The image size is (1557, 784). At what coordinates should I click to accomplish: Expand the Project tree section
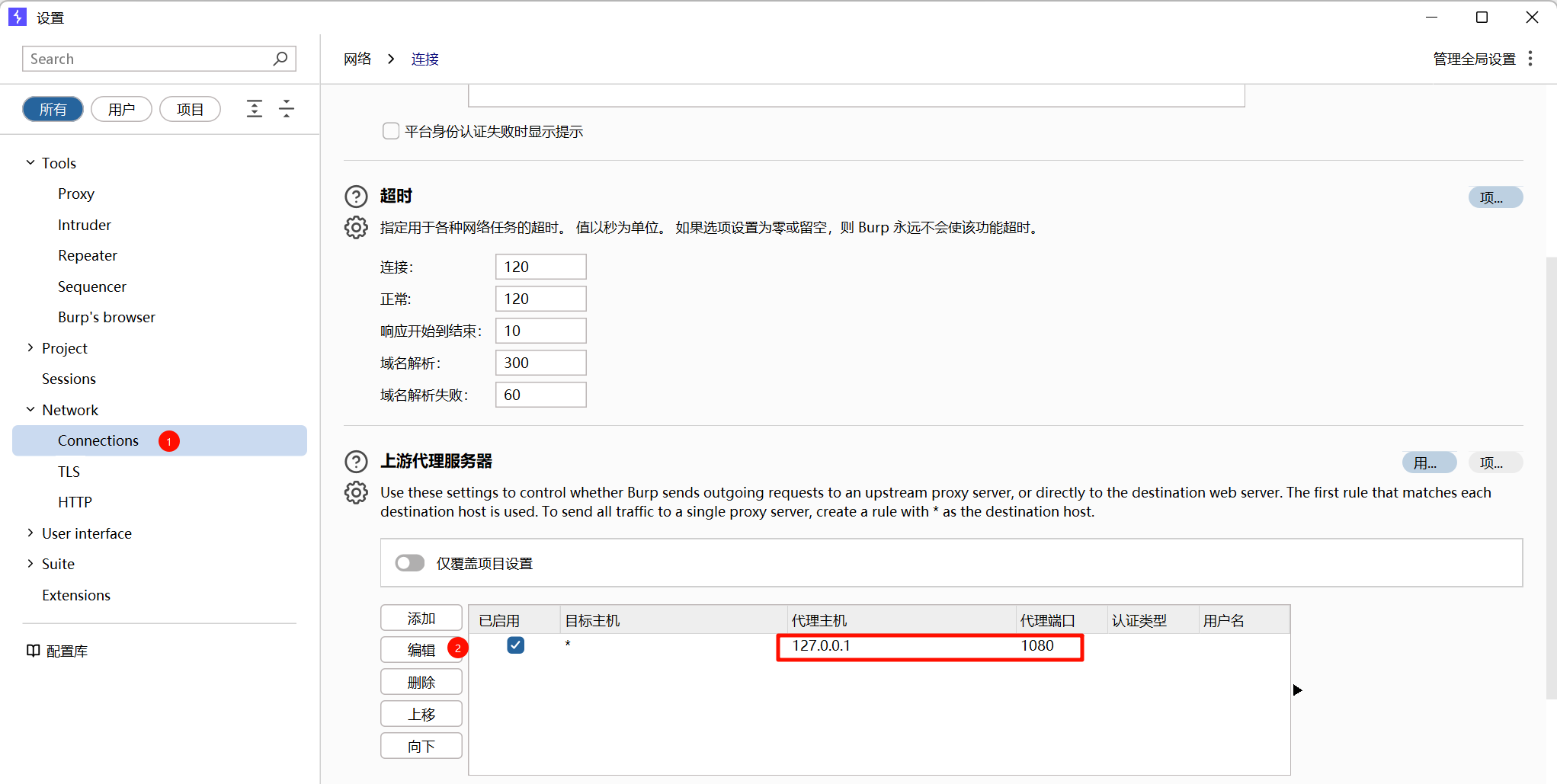click(30, 348)
